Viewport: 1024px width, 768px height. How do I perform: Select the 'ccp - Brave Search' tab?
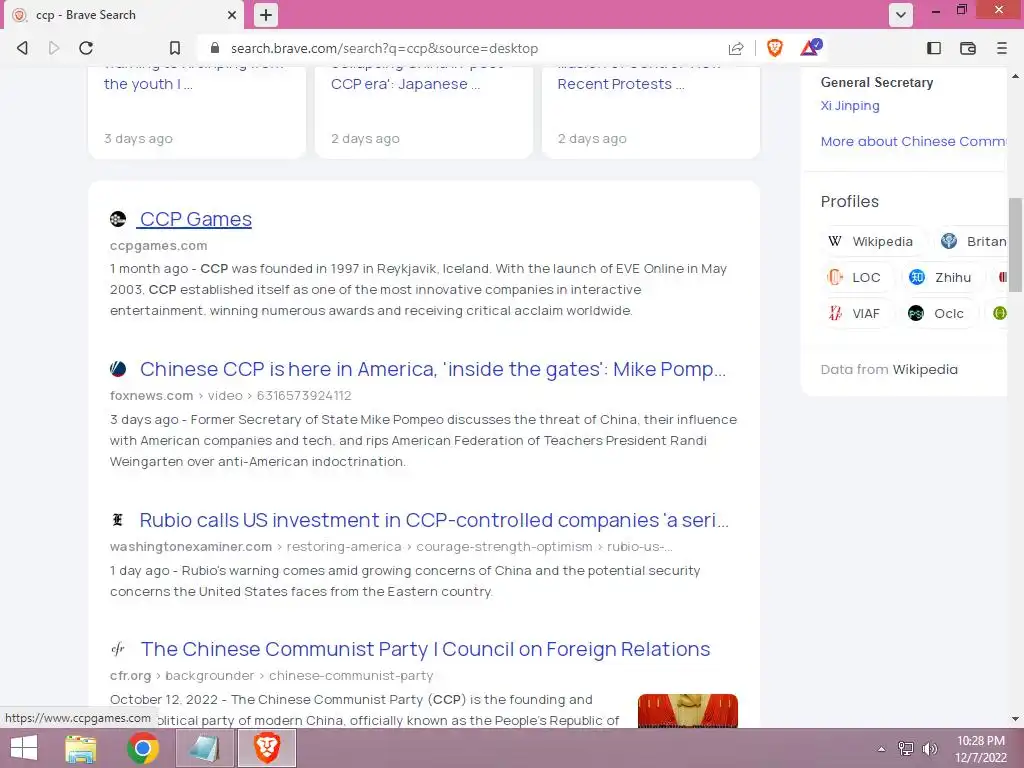click(x=124, y=14)
